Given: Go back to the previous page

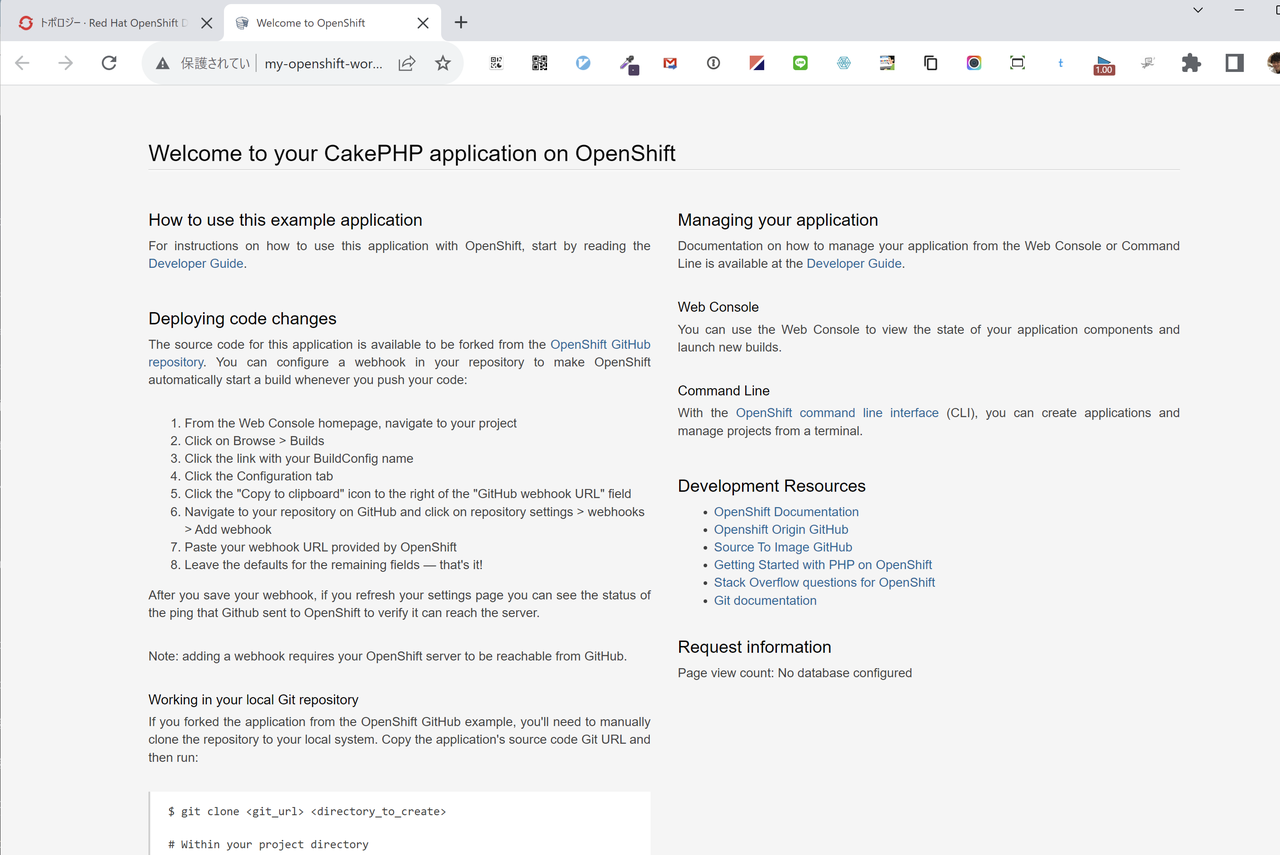Looking at the screenshot, I should click(23, 63).
